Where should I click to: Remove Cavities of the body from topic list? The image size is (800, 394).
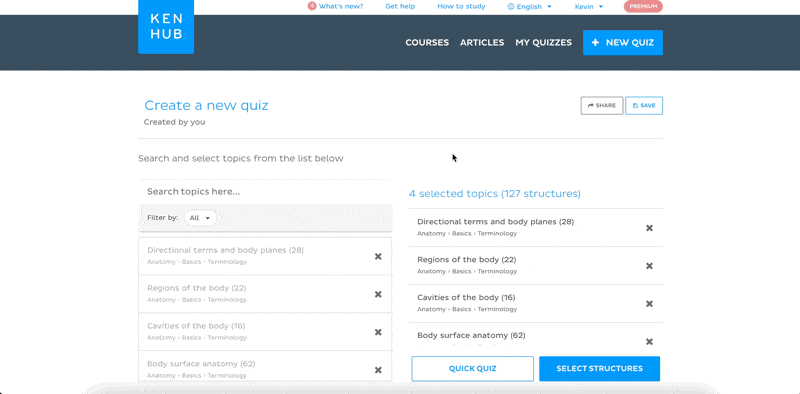click(378, 332)
